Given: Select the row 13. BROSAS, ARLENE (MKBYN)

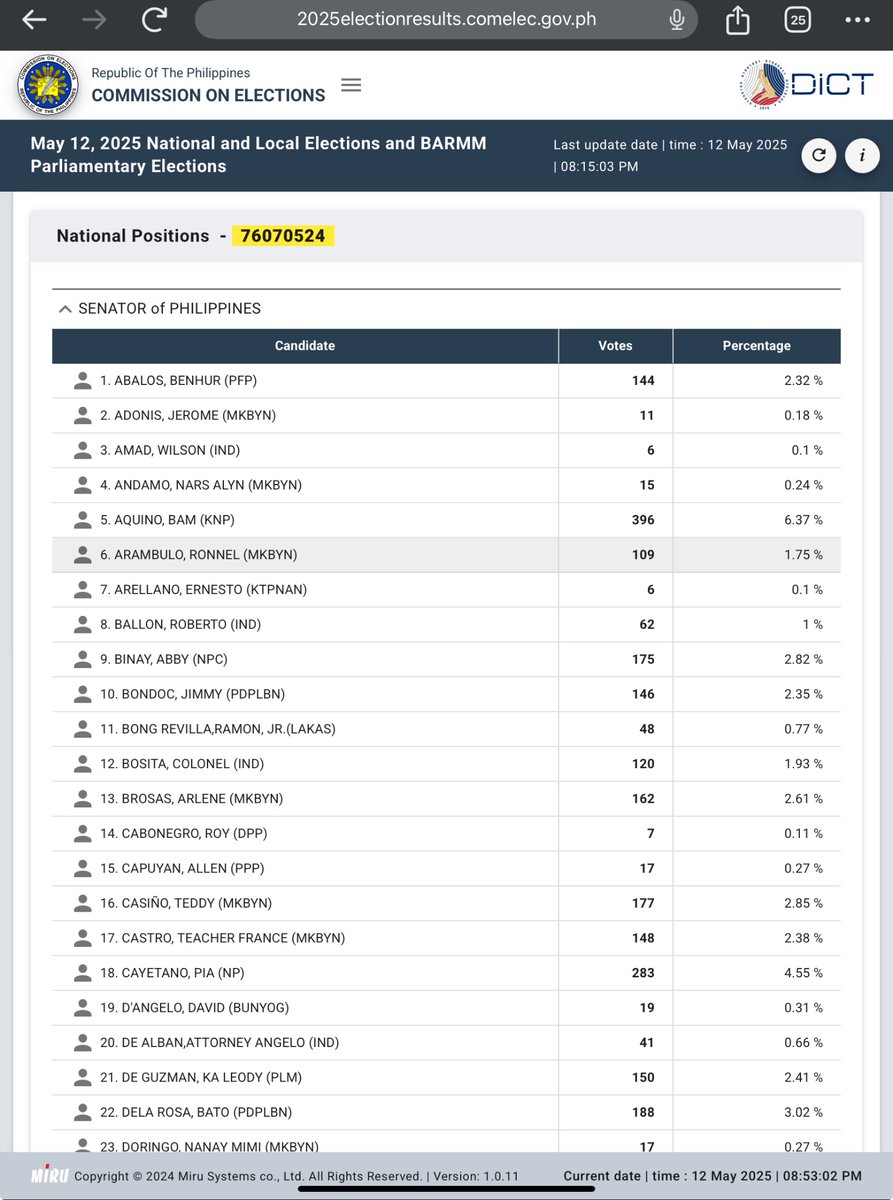Looking at the screenshot, I should (446, 799).
